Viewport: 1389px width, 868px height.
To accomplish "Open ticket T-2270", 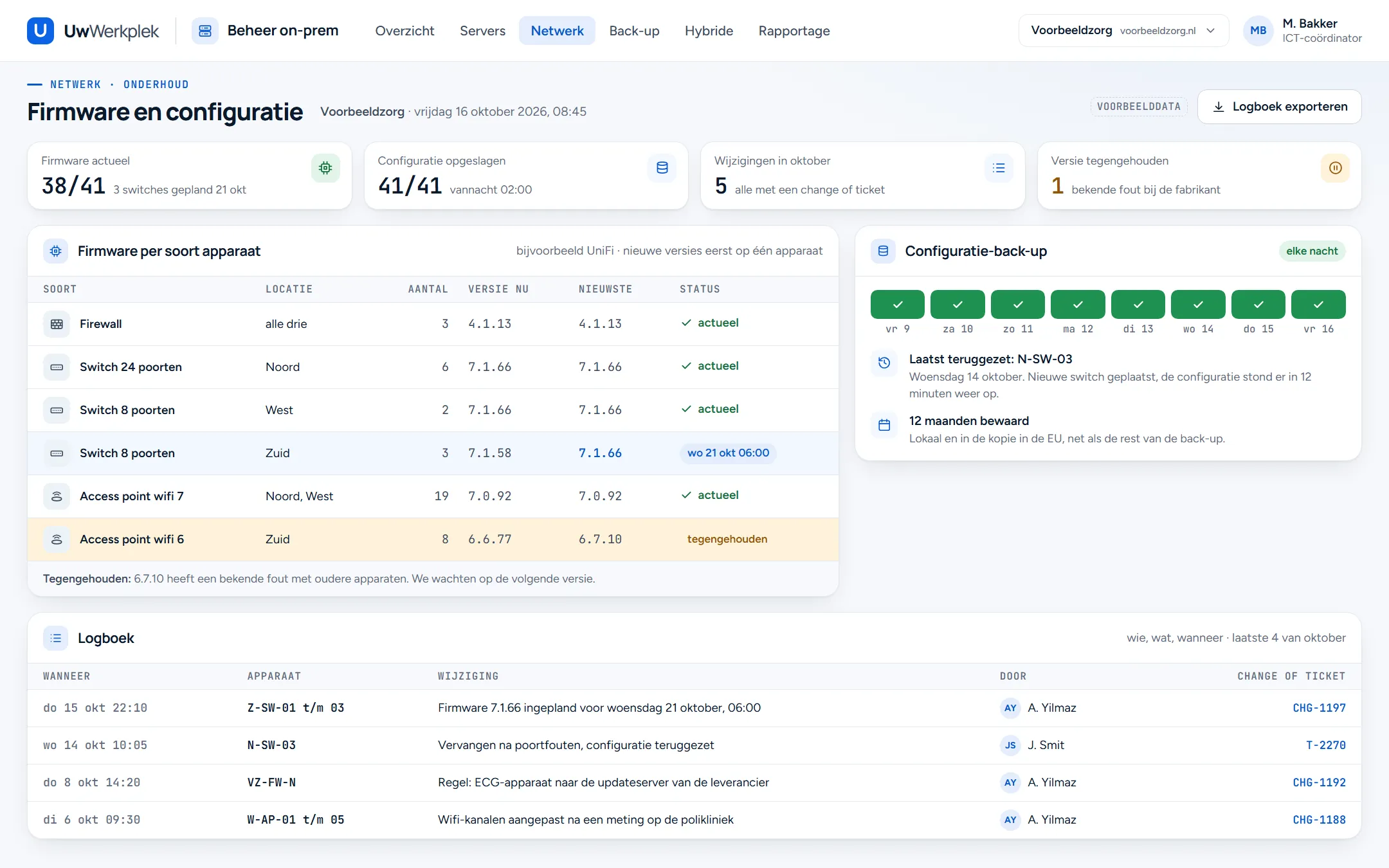I will [x=1325, y=745].
